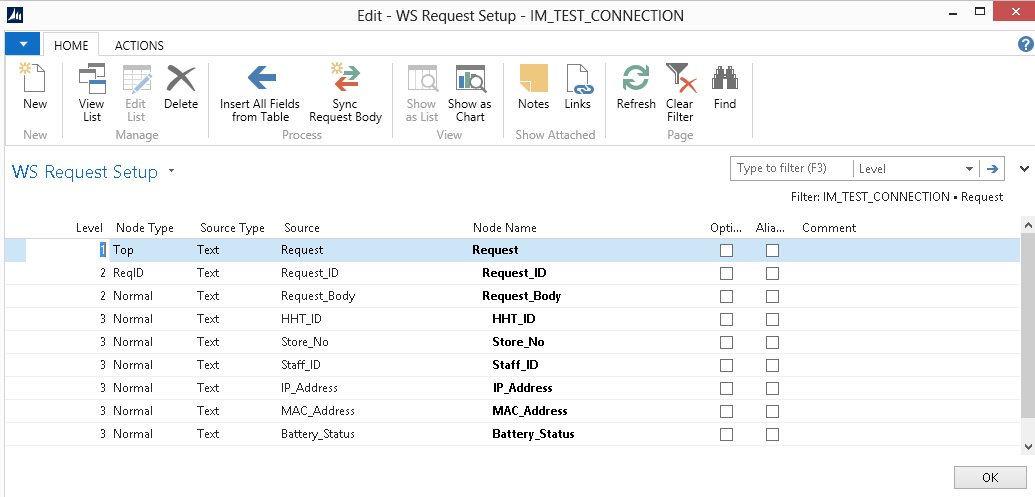Click Insert All Fields from Table
1035x497 pixels.
tap(260, 92)
